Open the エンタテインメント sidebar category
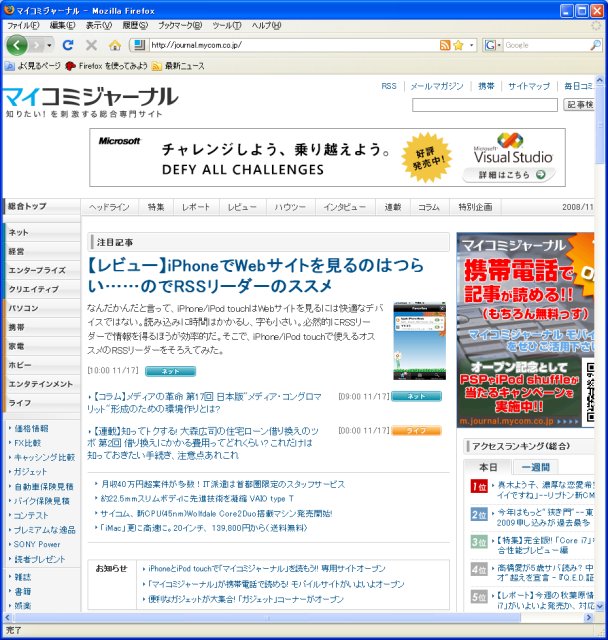 click(x=41, y=384)
